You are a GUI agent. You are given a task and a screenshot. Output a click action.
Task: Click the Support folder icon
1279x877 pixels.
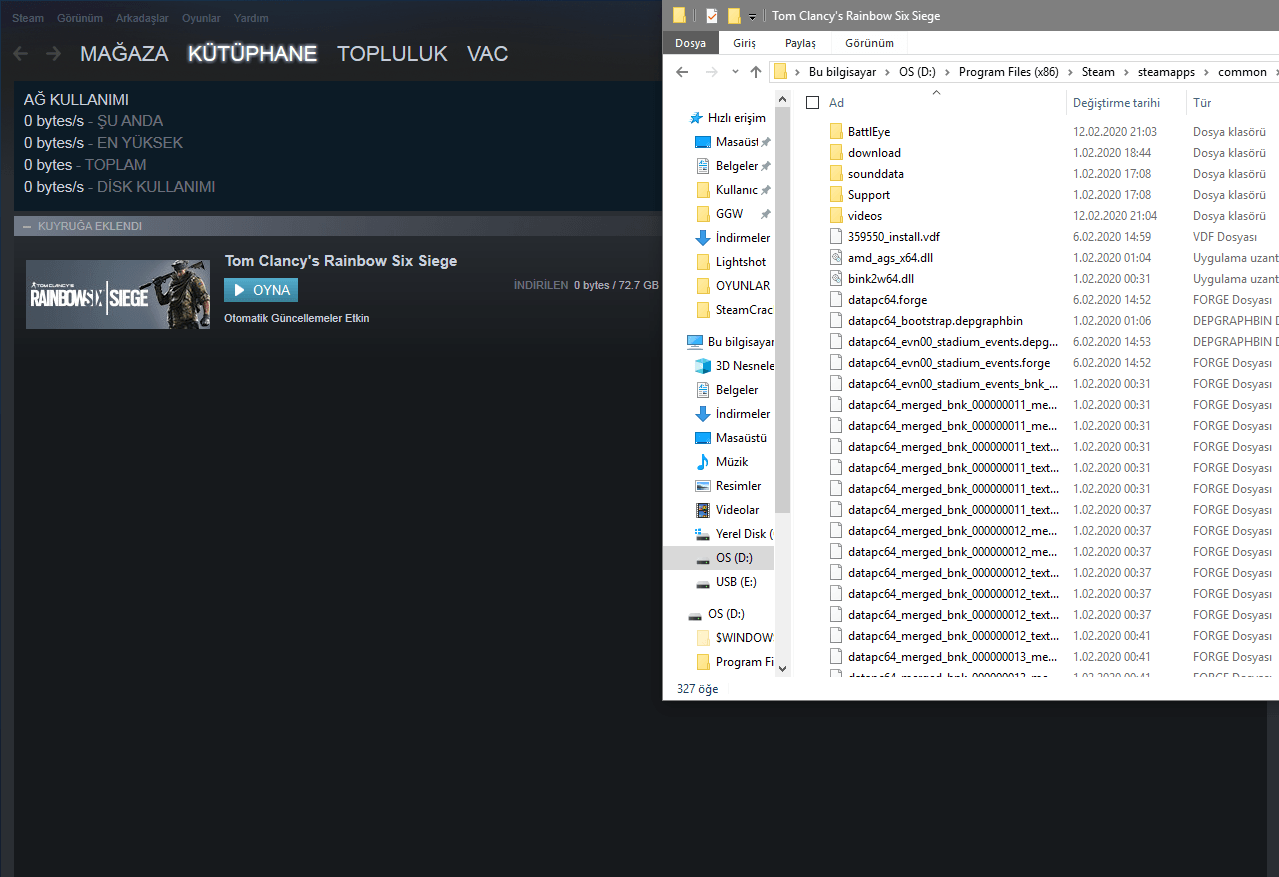pos(837,195)
